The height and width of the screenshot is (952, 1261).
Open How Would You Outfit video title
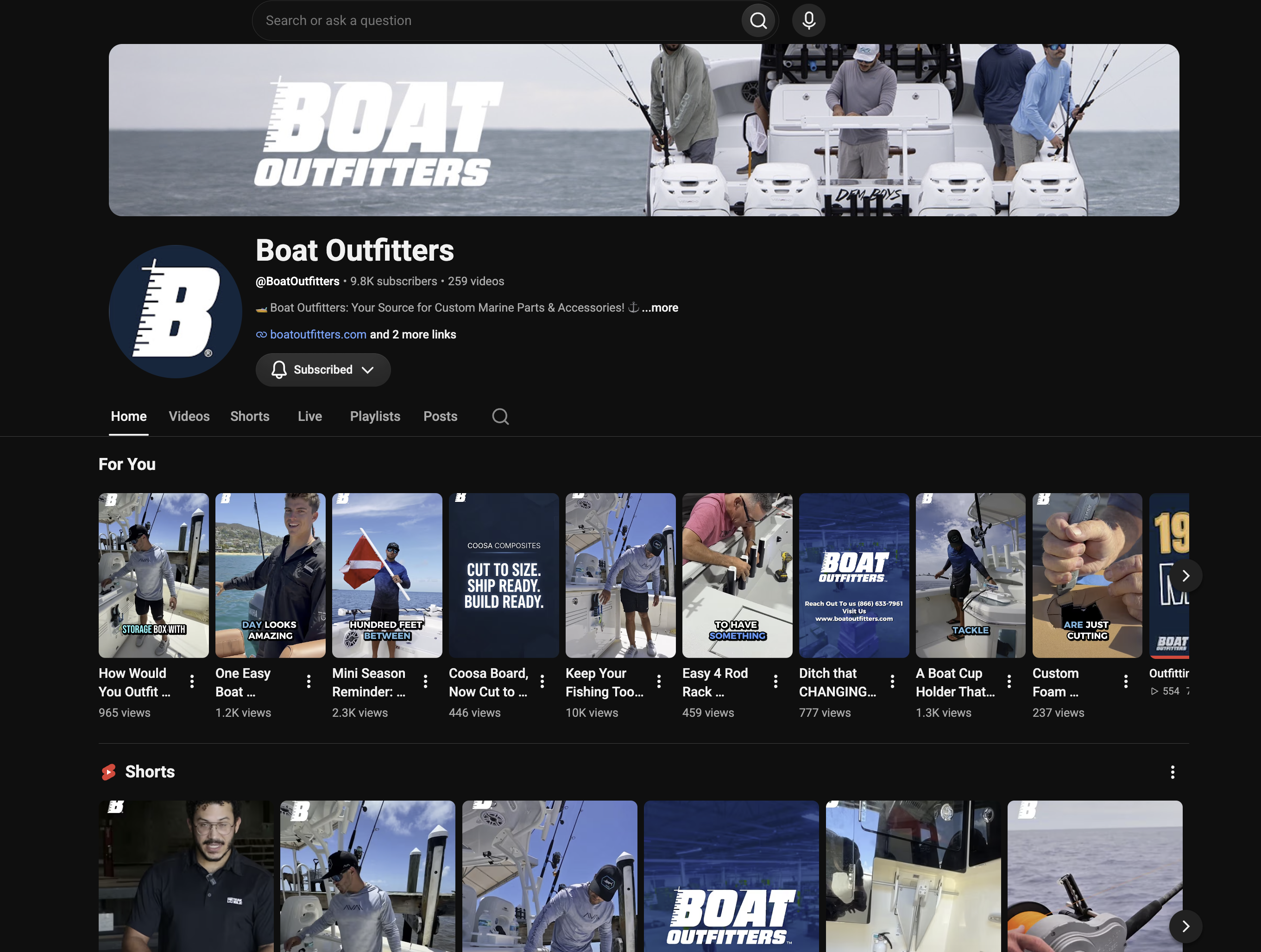click(134, 682)
